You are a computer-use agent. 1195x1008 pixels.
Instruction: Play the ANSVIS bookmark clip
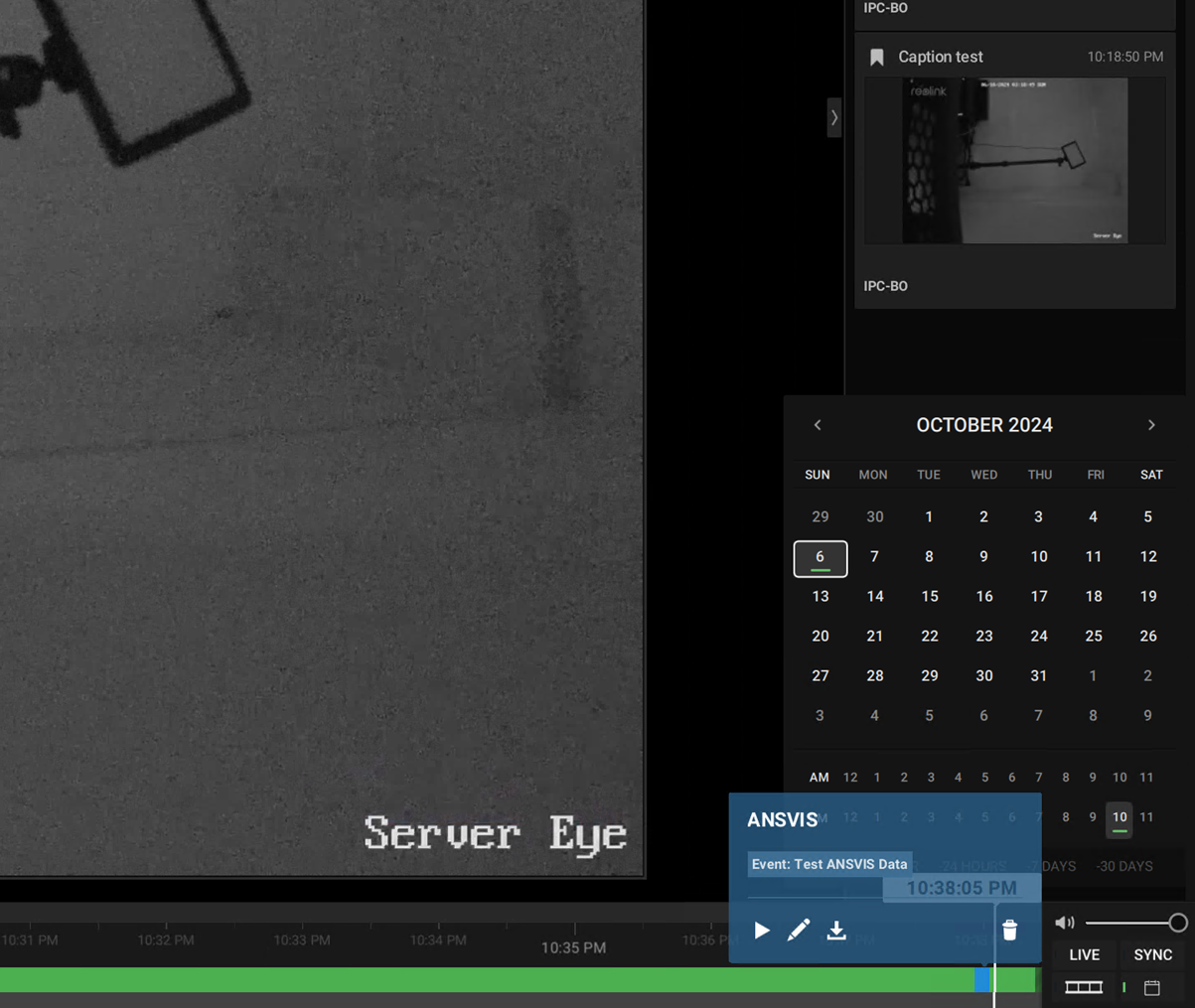pos(762,931)
